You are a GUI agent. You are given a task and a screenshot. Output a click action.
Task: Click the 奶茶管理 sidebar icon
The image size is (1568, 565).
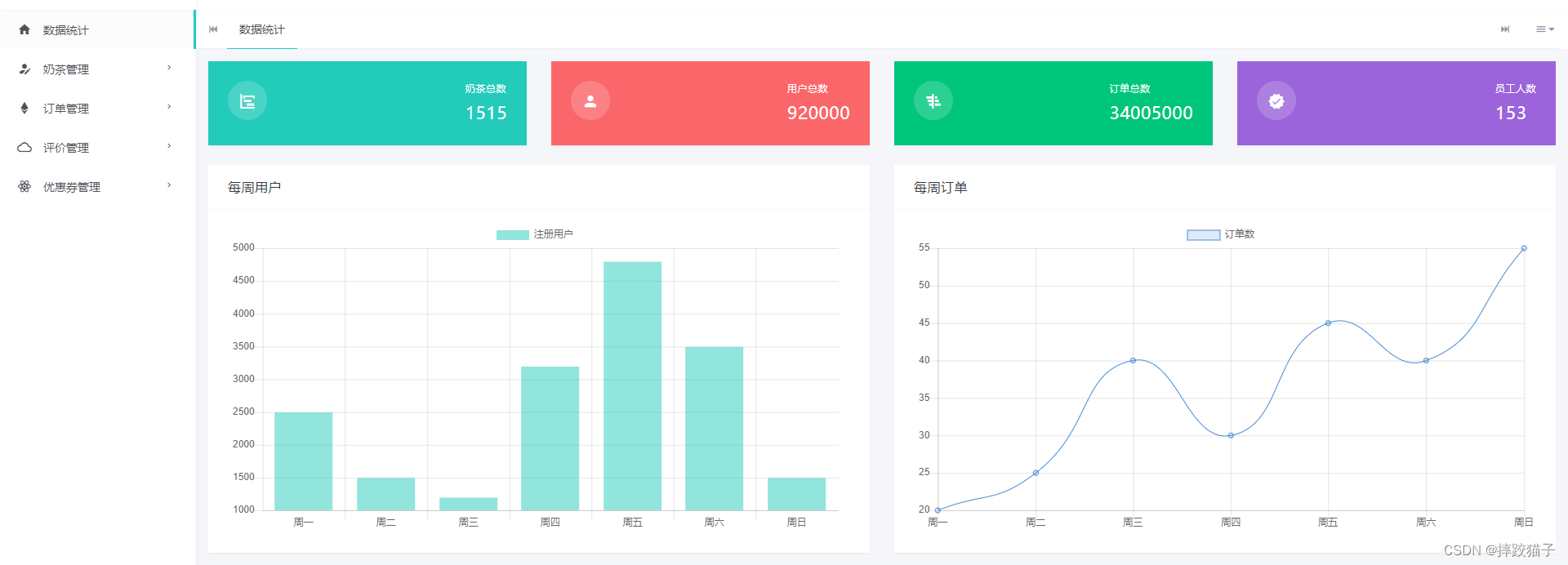tap(24, 69)
